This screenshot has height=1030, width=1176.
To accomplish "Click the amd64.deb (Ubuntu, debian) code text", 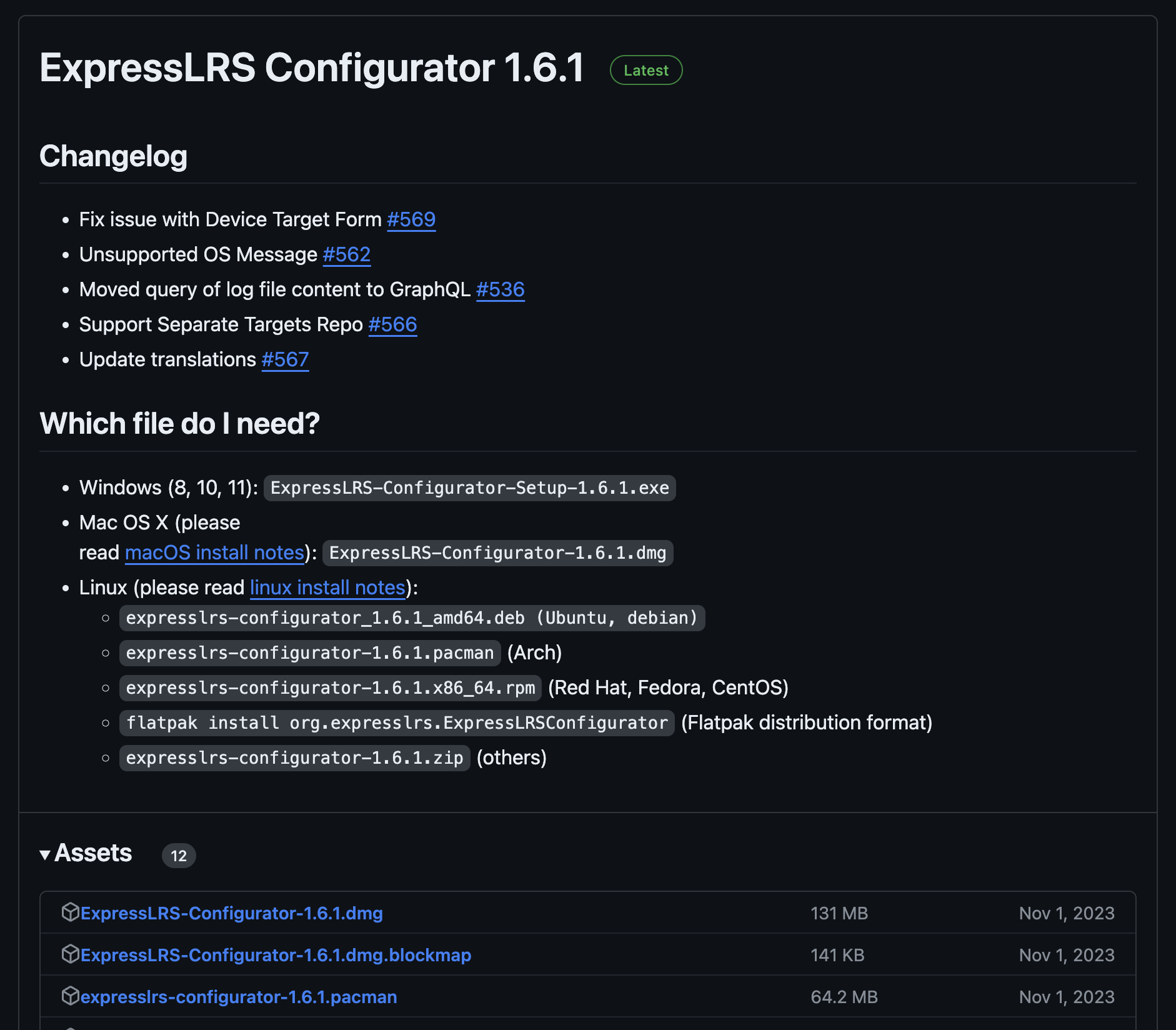I will (x=412, y=618).
